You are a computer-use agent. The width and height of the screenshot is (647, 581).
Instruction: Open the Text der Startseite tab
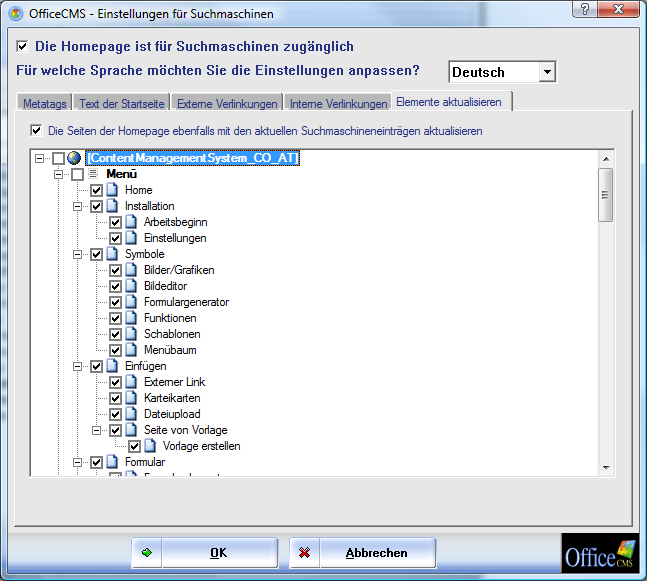122,103
